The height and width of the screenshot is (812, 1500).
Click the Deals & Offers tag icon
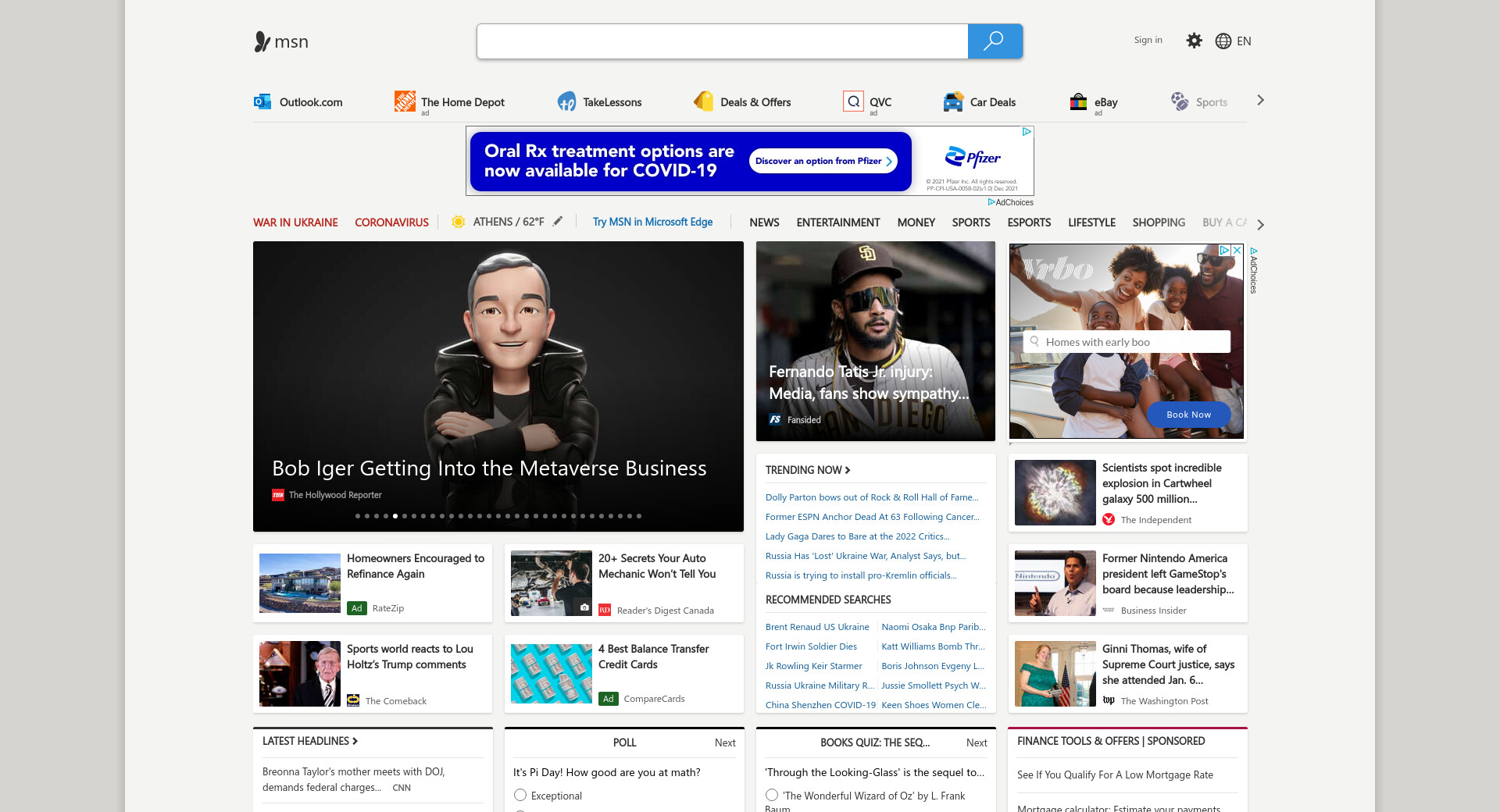coord(703,101)
